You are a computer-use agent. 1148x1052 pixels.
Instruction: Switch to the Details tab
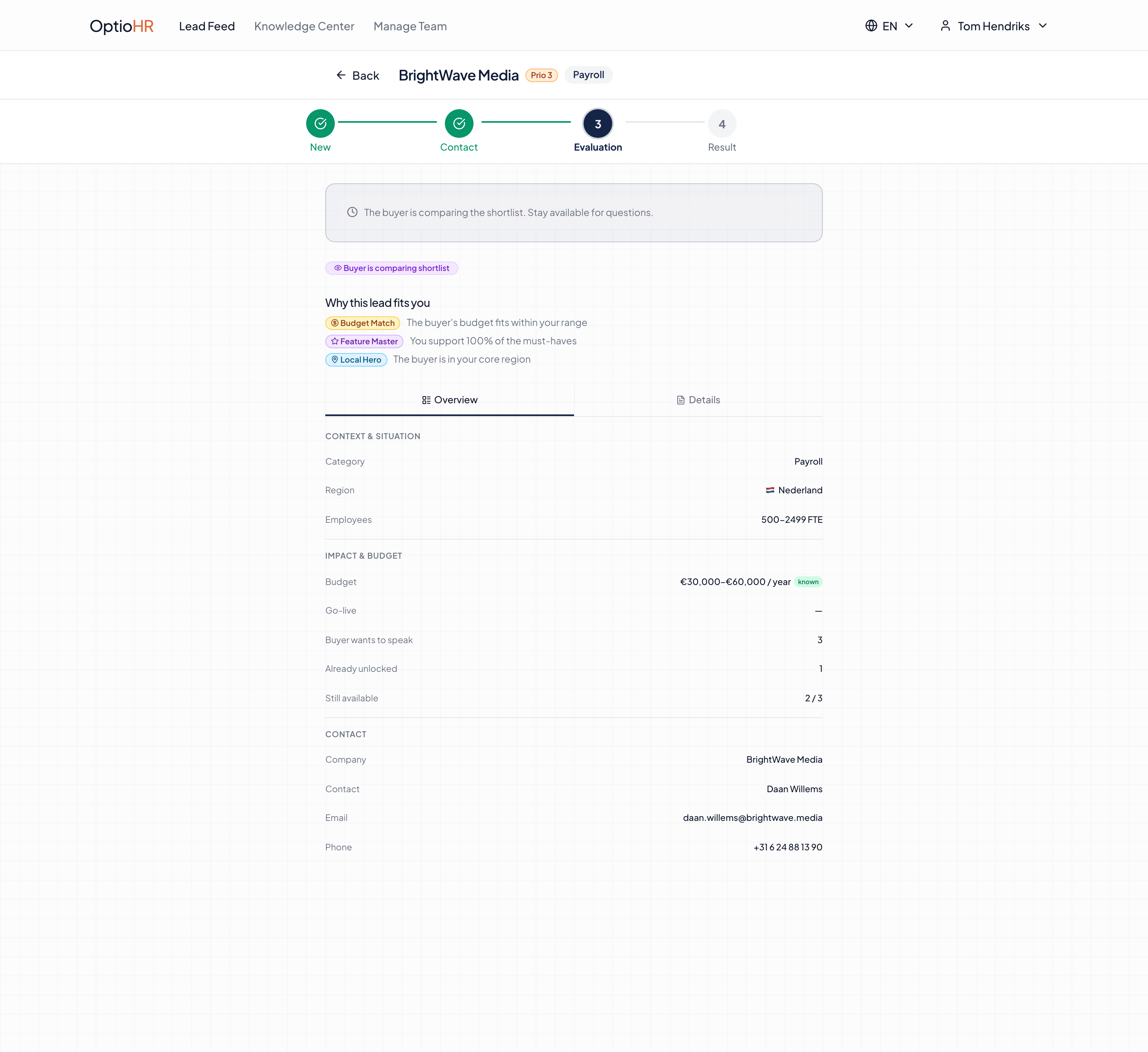tap(698, 400)
